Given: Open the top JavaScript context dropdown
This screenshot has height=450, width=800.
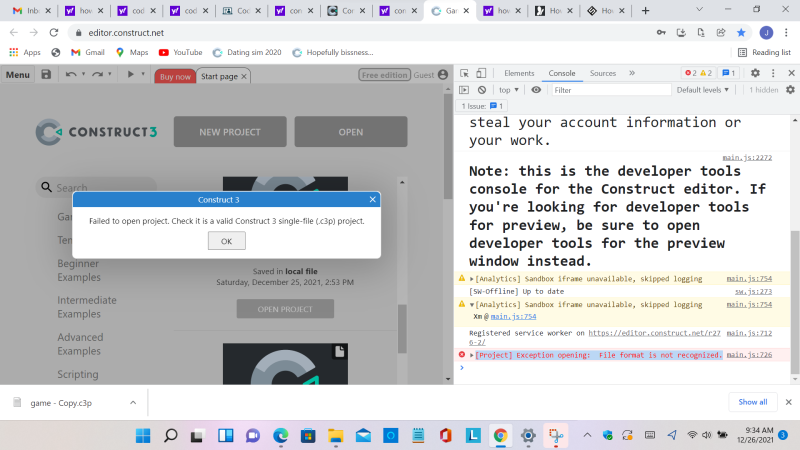Looking at the screenshot, I should 509,90.
